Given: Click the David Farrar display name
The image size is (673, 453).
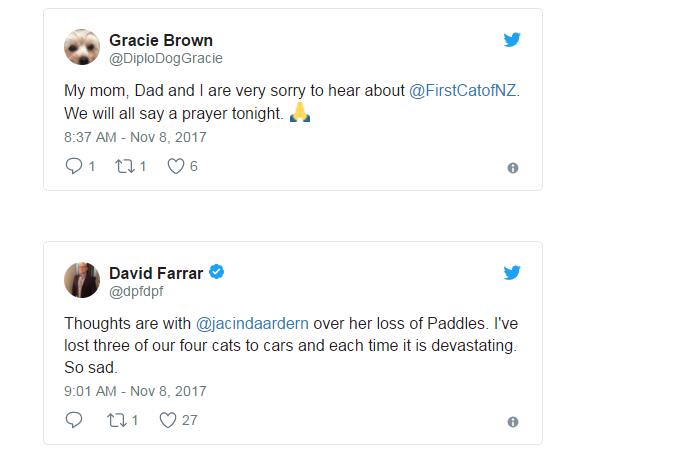Looking at the screenshot, I should 157,271.
